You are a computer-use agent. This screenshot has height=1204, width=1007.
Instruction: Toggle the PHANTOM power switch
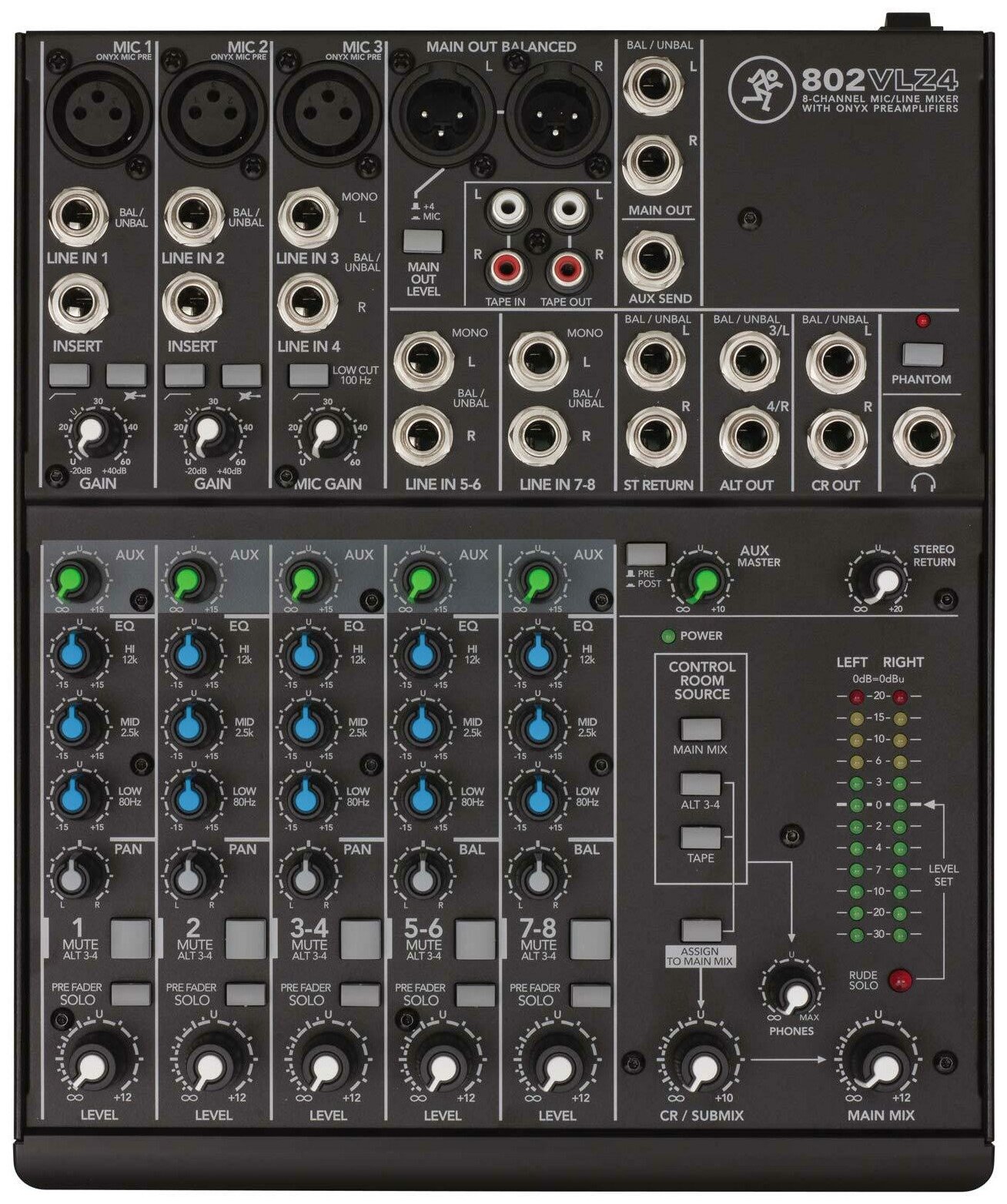click(x=922, y=355)
